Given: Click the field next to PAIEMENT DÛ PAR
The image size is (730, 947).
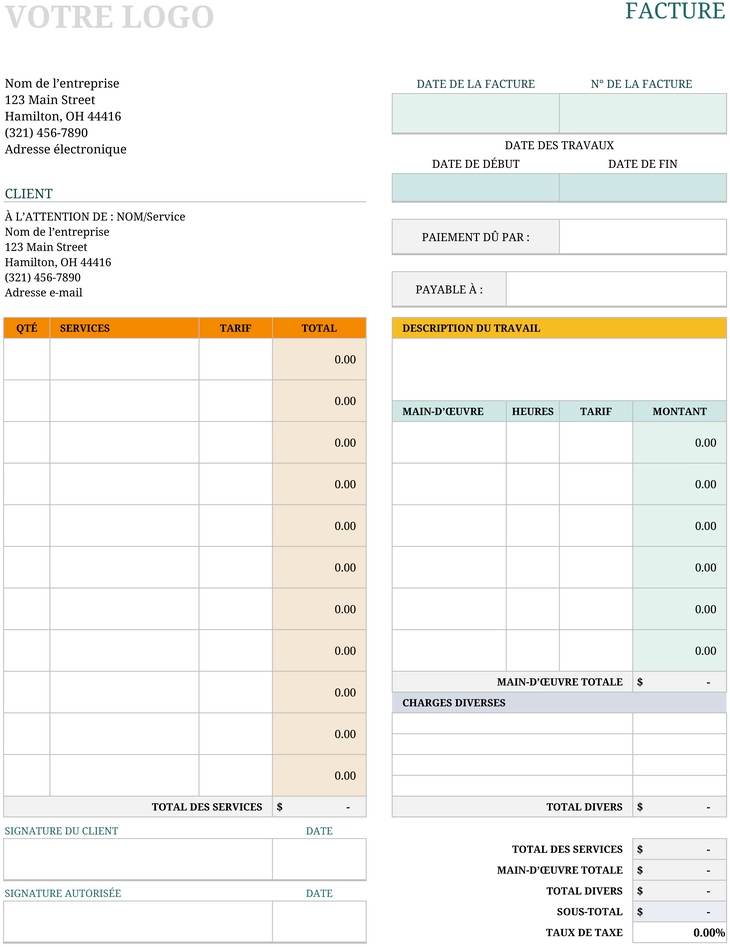Looking at the screenshot, I should click(642, 237).
